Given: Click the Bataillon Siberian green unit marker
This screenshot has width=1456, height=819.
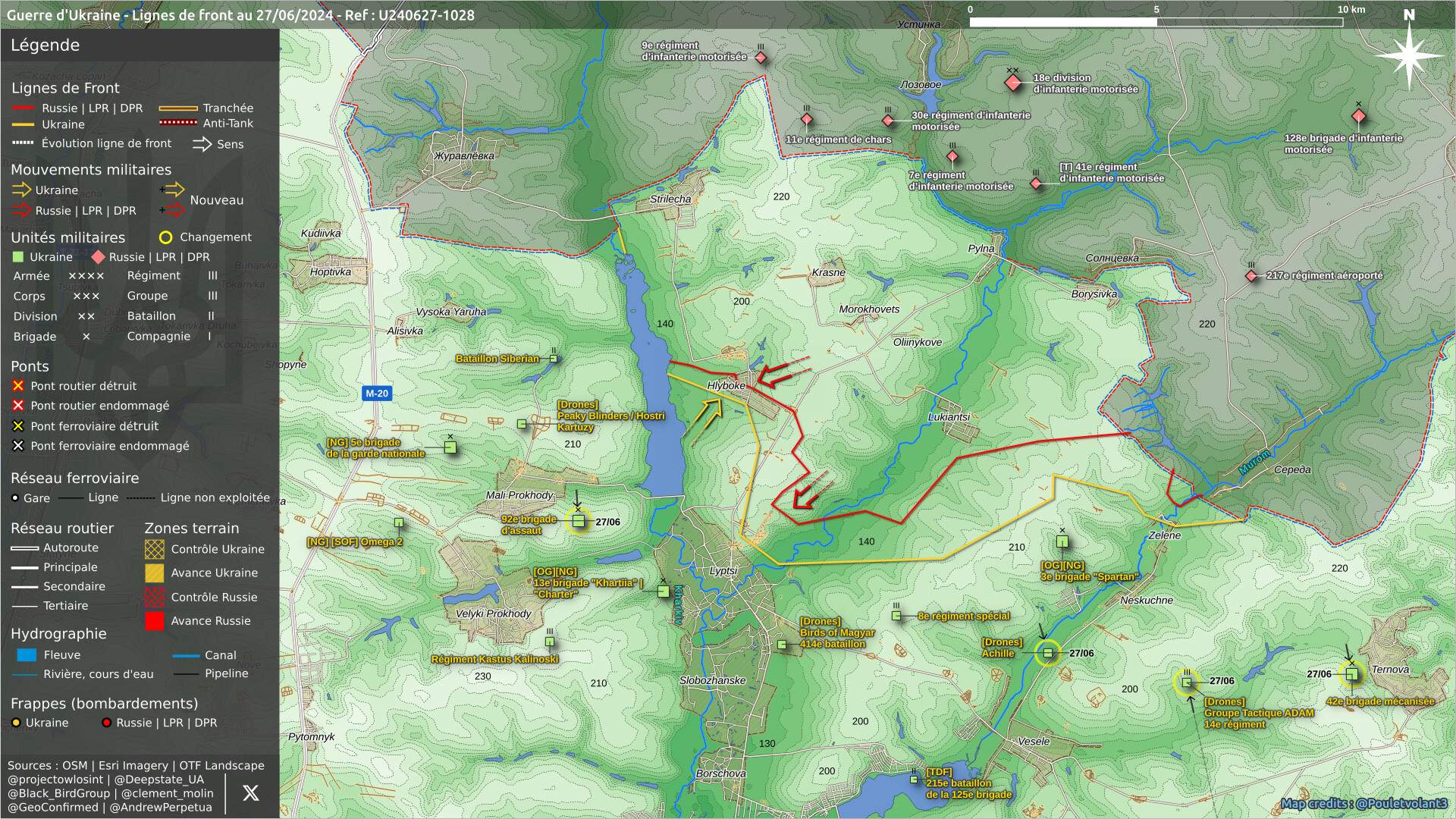Looking at the screenshot, I should pos(554,359).
